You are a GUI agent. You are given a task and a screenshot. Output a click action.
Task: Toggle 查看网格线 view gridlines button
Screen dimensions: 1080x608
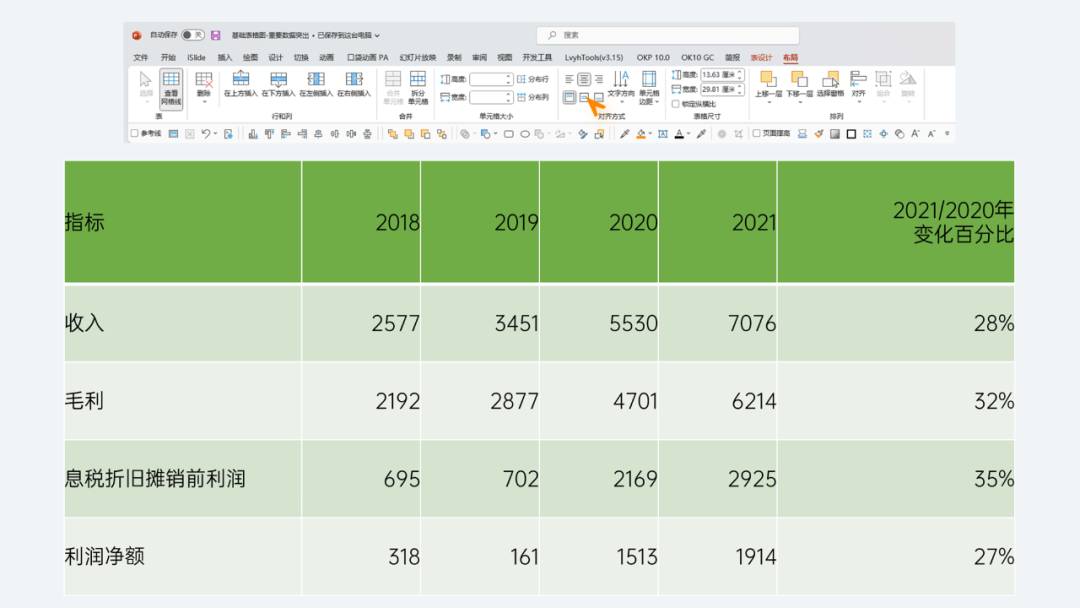tap(171, 88)
